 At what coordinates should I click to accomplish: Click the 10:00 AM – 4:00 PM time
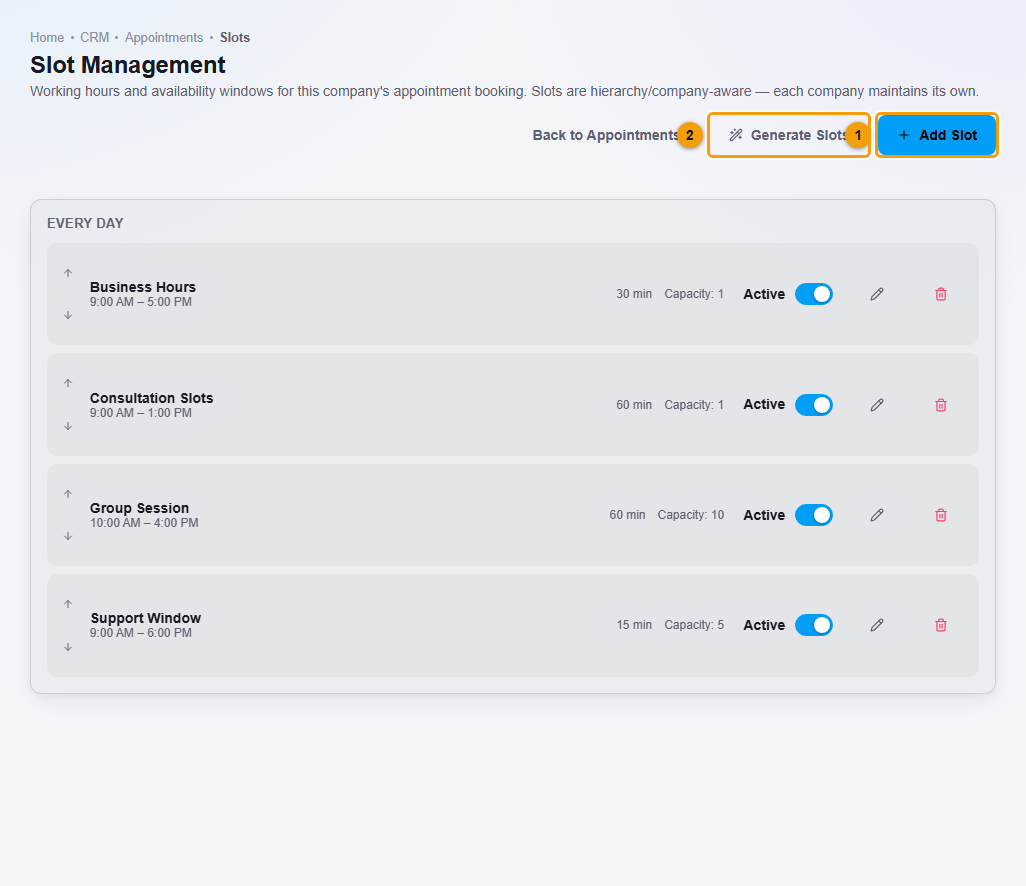tap(144, 523)
